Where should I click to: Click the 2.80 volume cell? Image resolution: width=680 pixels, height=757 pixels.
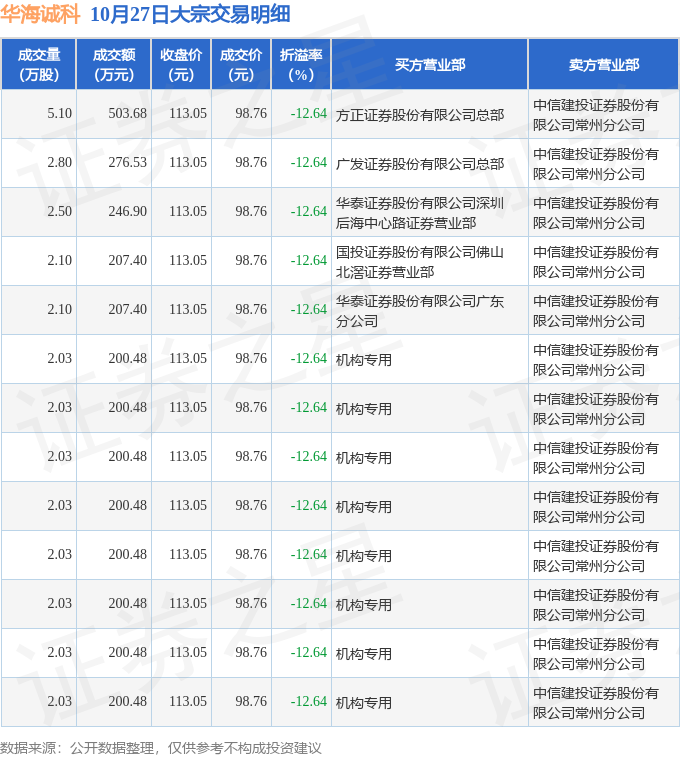pos(59,163)
